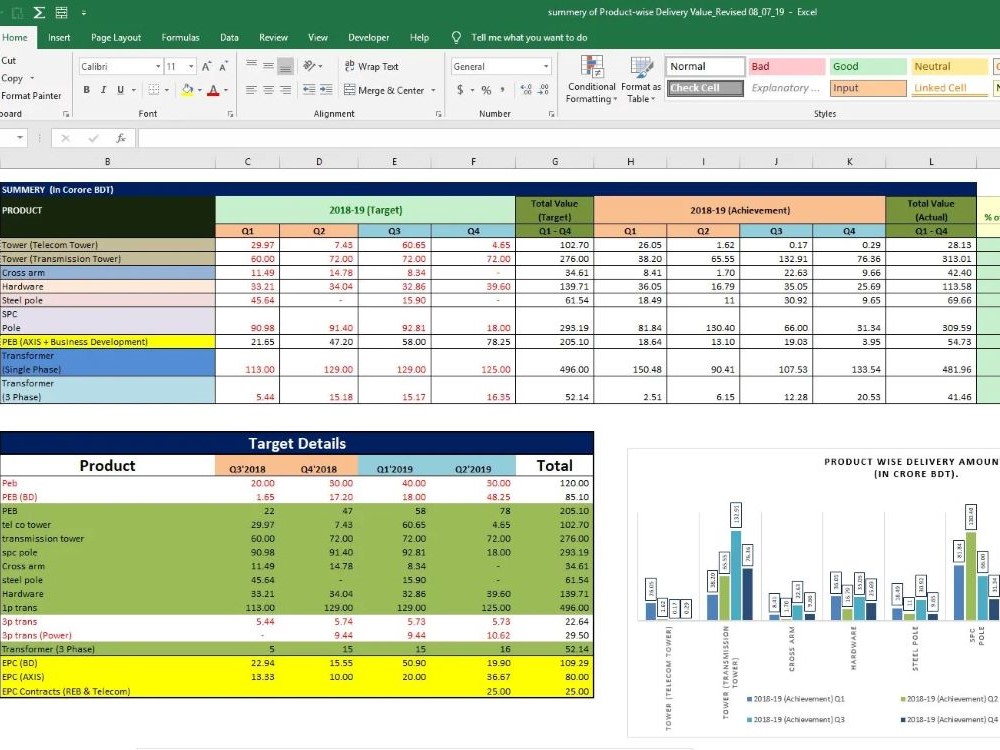Open the Name Box dropdown arrow
The width and height of the screenshot is (1000, 750).
coord(20,138)
